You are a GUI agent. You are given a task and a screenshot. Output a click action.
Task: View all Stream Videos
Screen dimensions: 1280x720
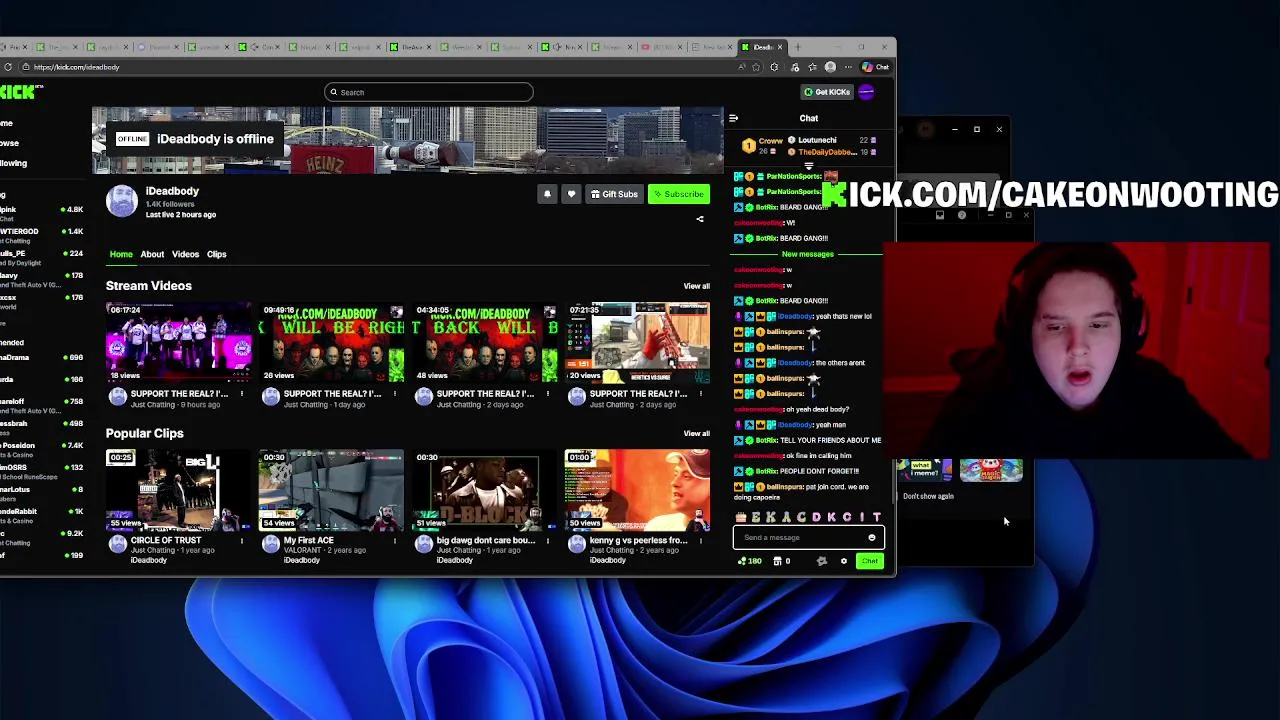pos(696,286)
